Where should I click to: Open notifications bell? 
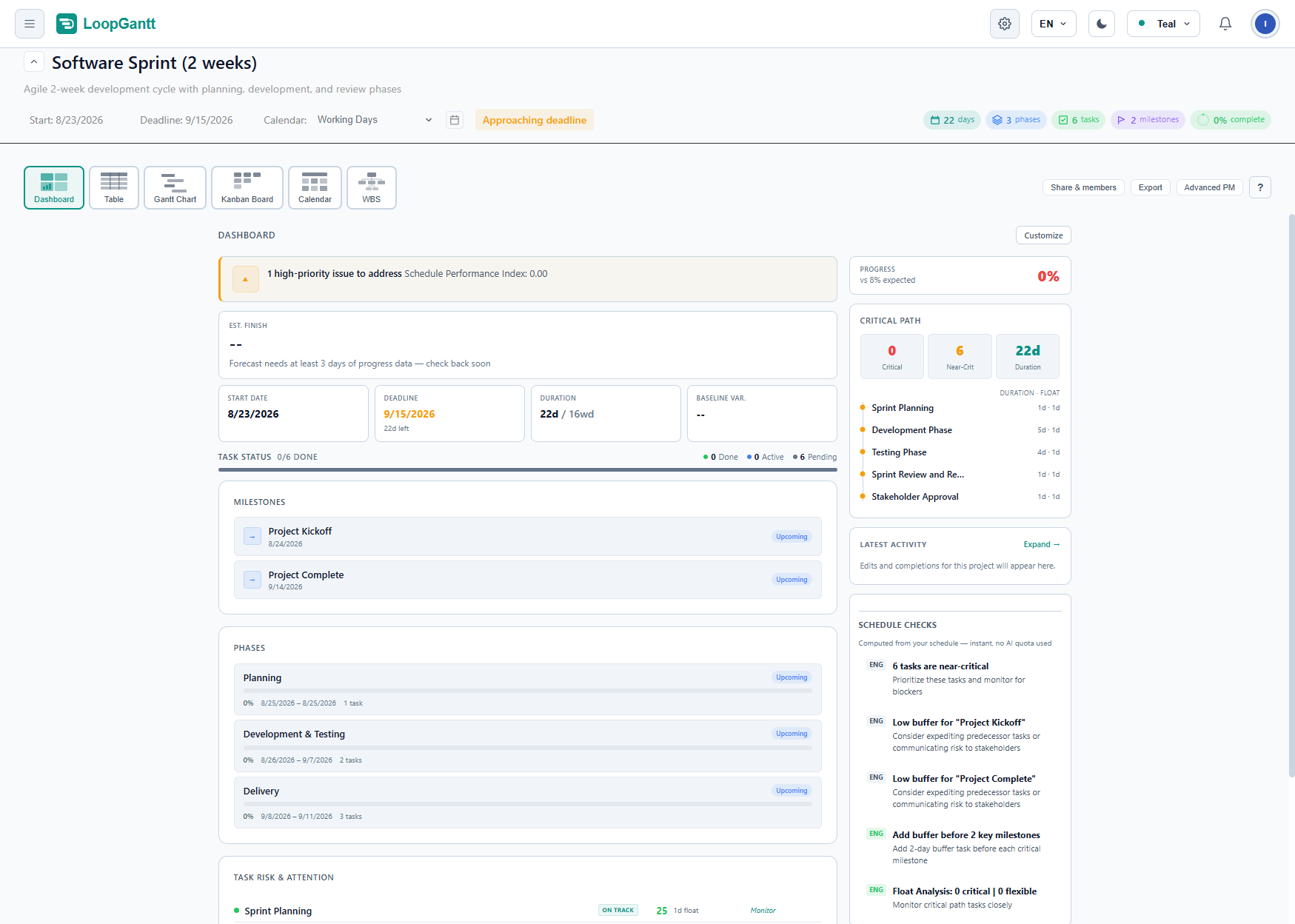point(1225,24)
